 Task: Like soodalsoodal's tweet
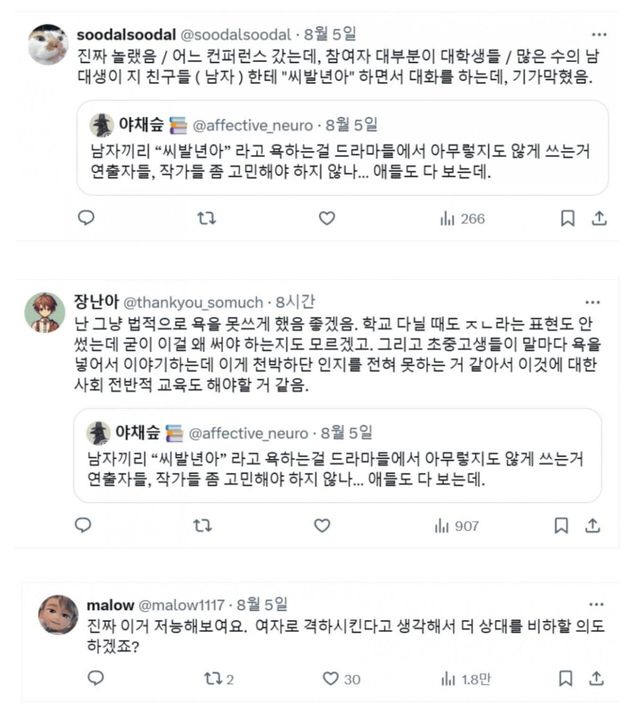click(x=326, y=218)
